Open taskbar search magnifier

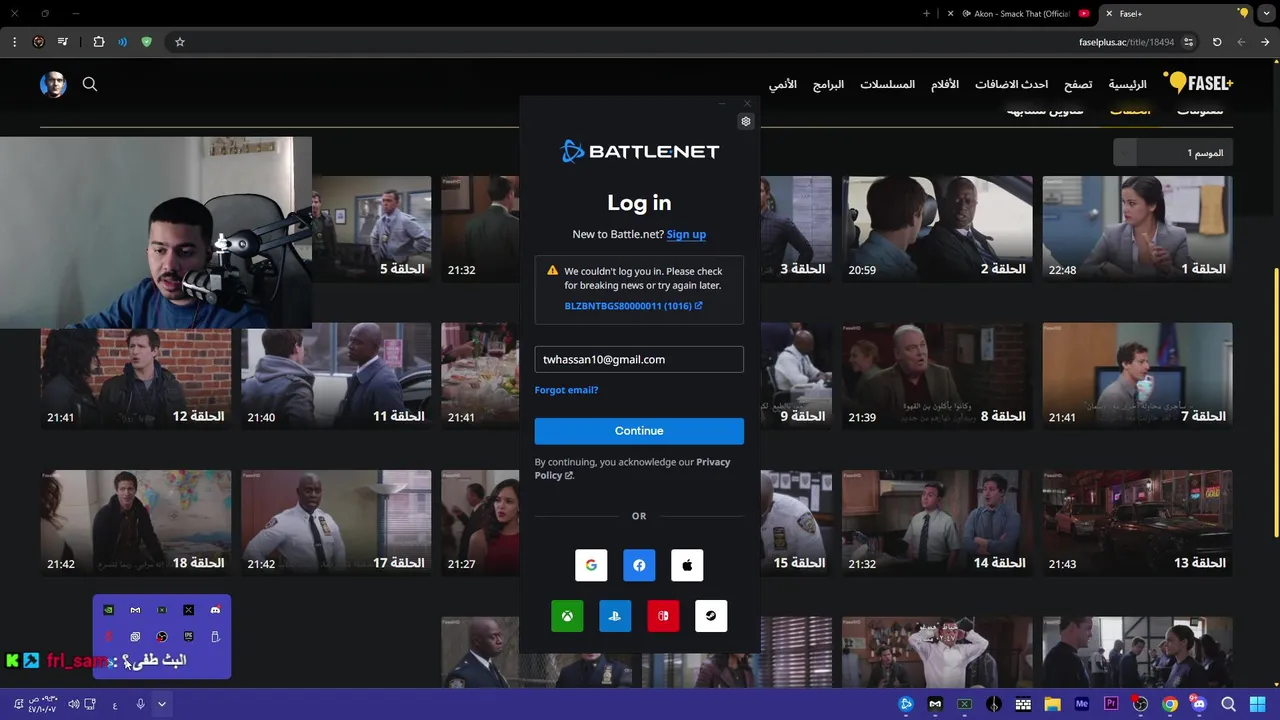[x=1229, y=704]
